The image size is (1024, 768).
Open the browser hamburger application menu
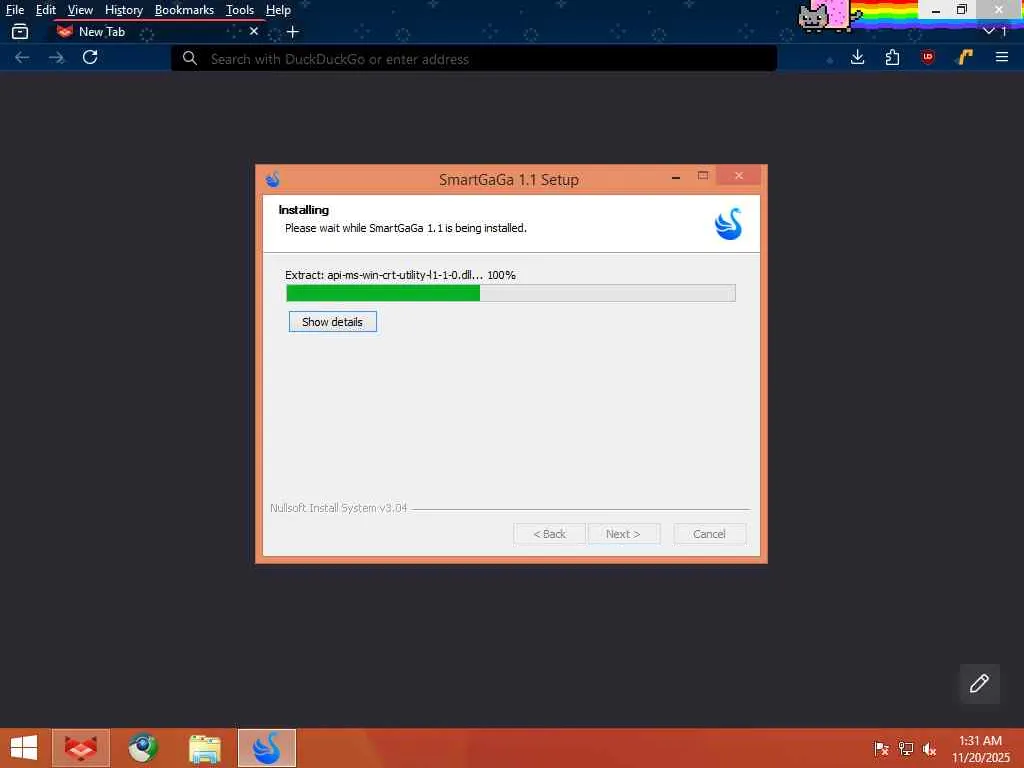pos(1002,57)
